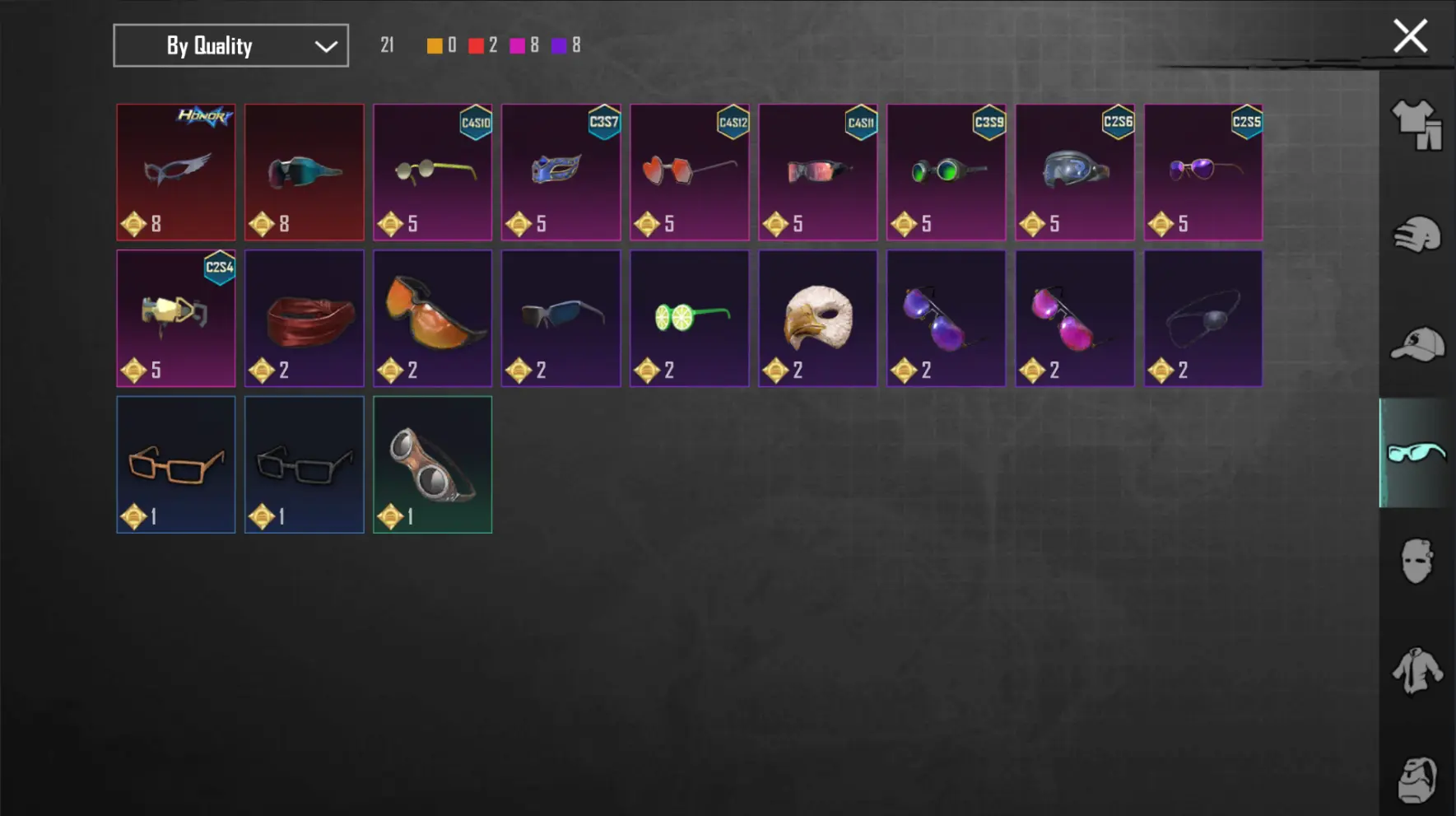The image size is (1456, 816).
Task: Select the Honor winged mask item
Action: 176,172
